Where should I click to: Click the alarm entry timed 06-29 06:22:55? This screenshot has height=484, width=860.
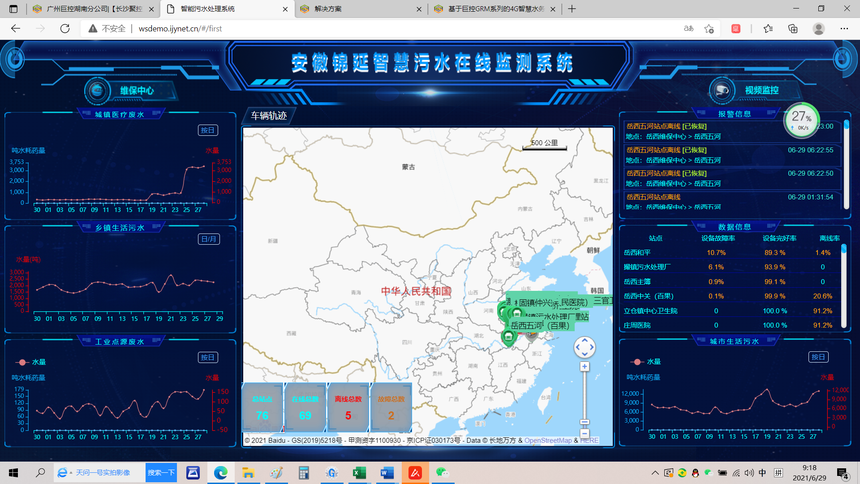coord(732,155)
